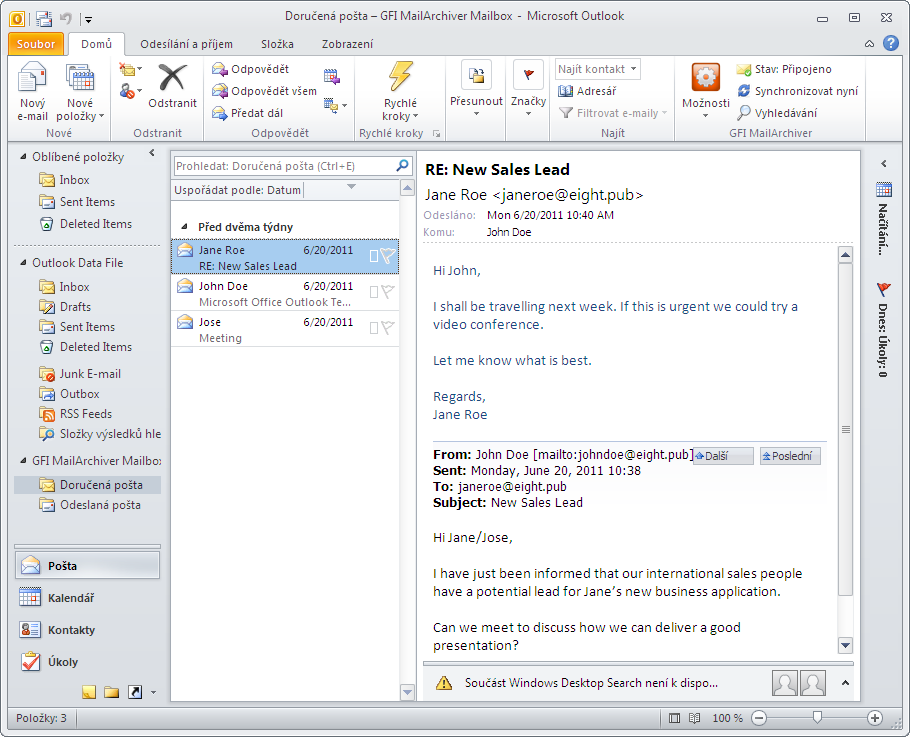Click the Junk mail icon dropdown
The width and height of the screenshot is (910, 737).
(131, 91)
